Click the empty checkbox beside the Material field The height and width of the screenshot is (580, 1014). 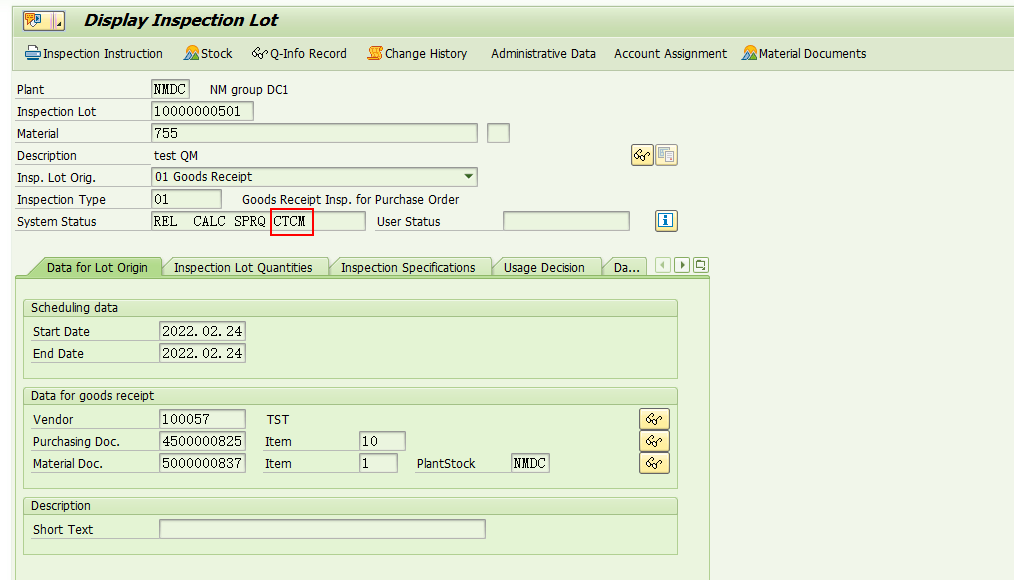[x=497, y=132]
